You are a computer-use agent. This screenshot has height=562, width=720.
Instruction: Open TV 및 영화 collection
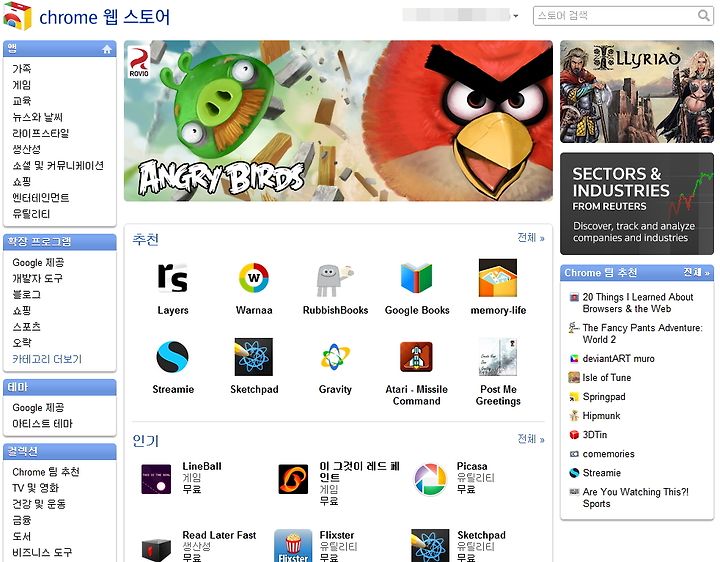[x=36, y=488]
